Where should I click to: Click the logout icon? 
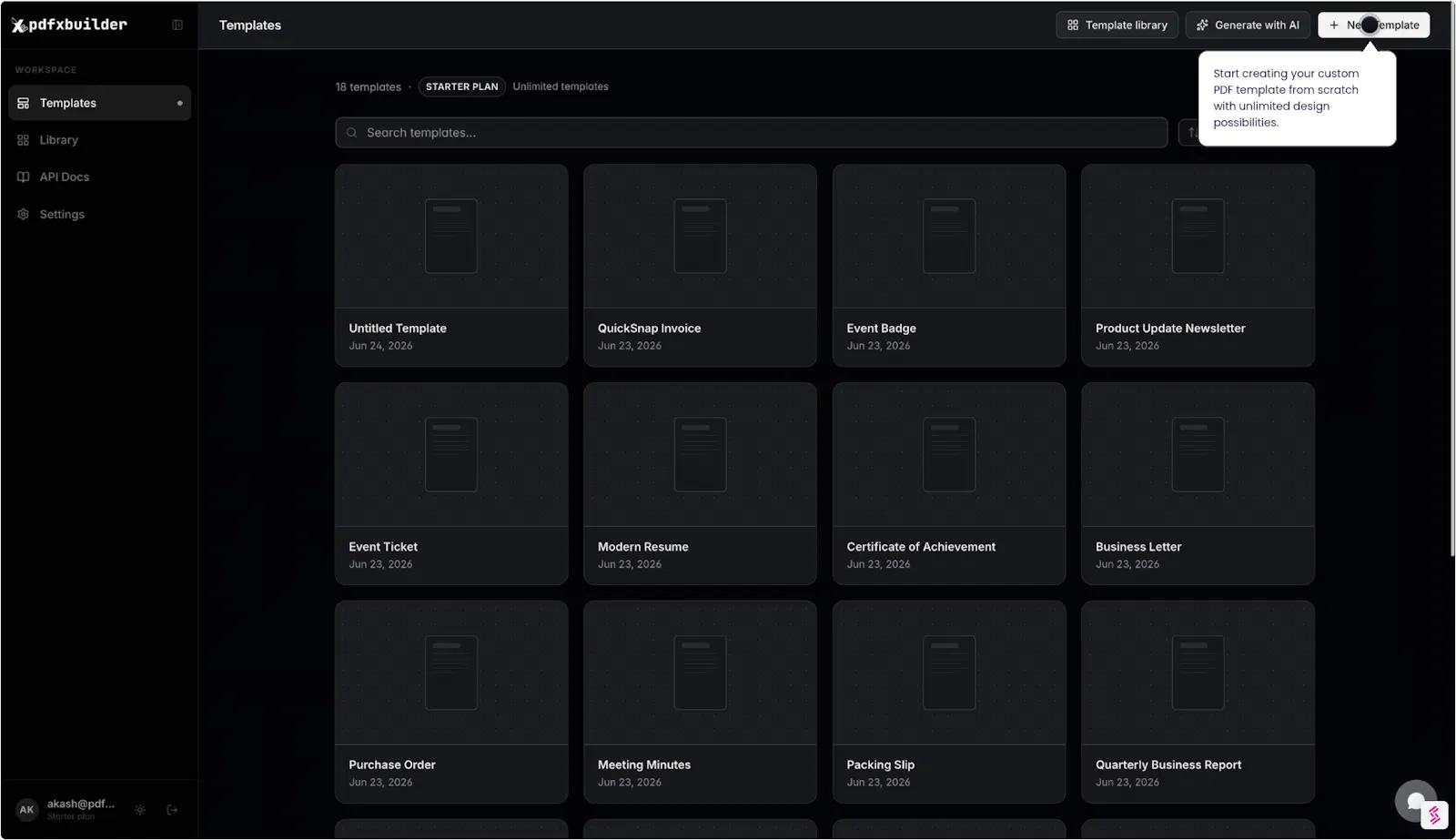coord(172,810)
